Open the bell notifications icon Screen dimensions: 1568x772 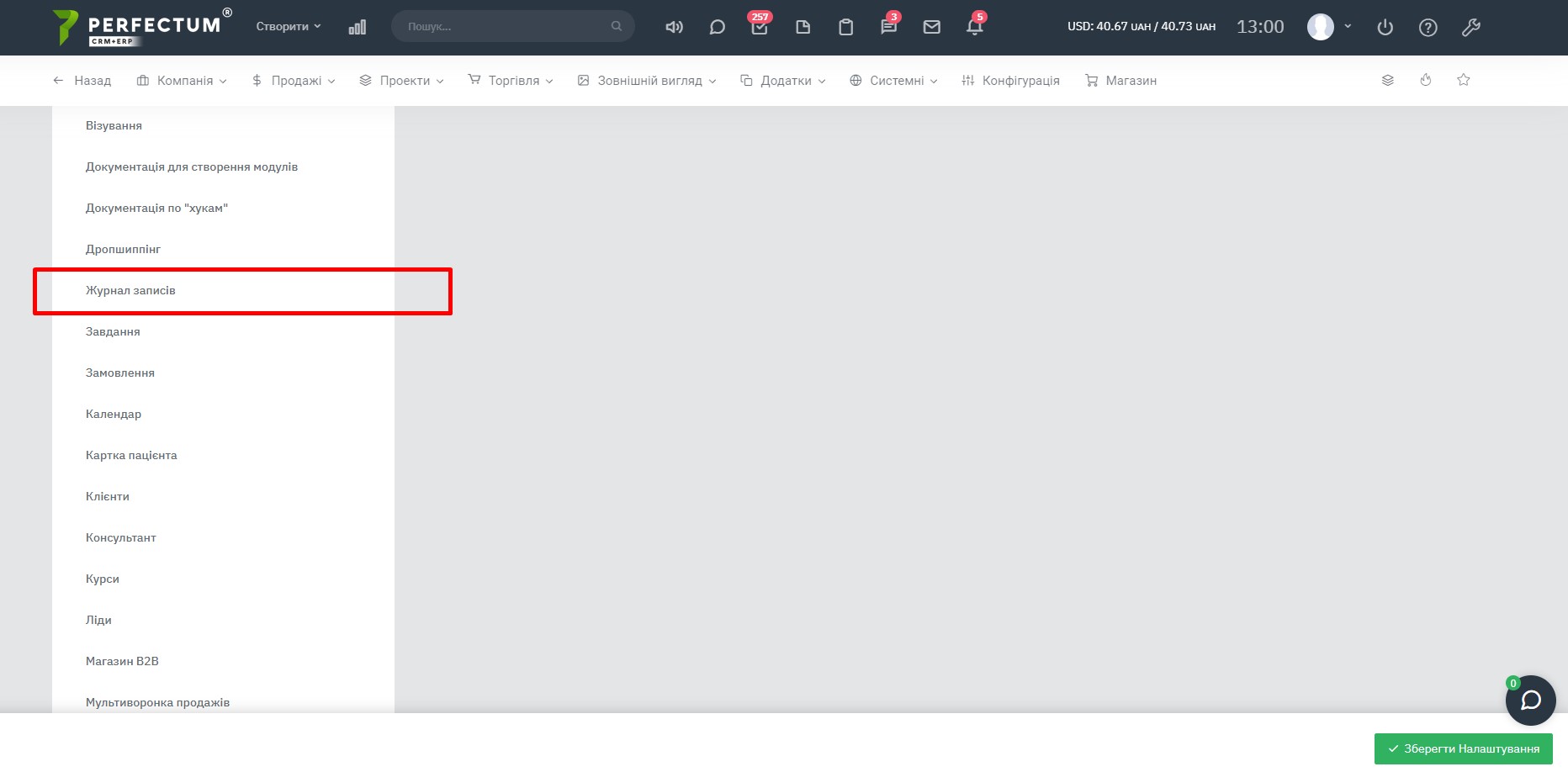pyautogui.click(x=974, y=27)
